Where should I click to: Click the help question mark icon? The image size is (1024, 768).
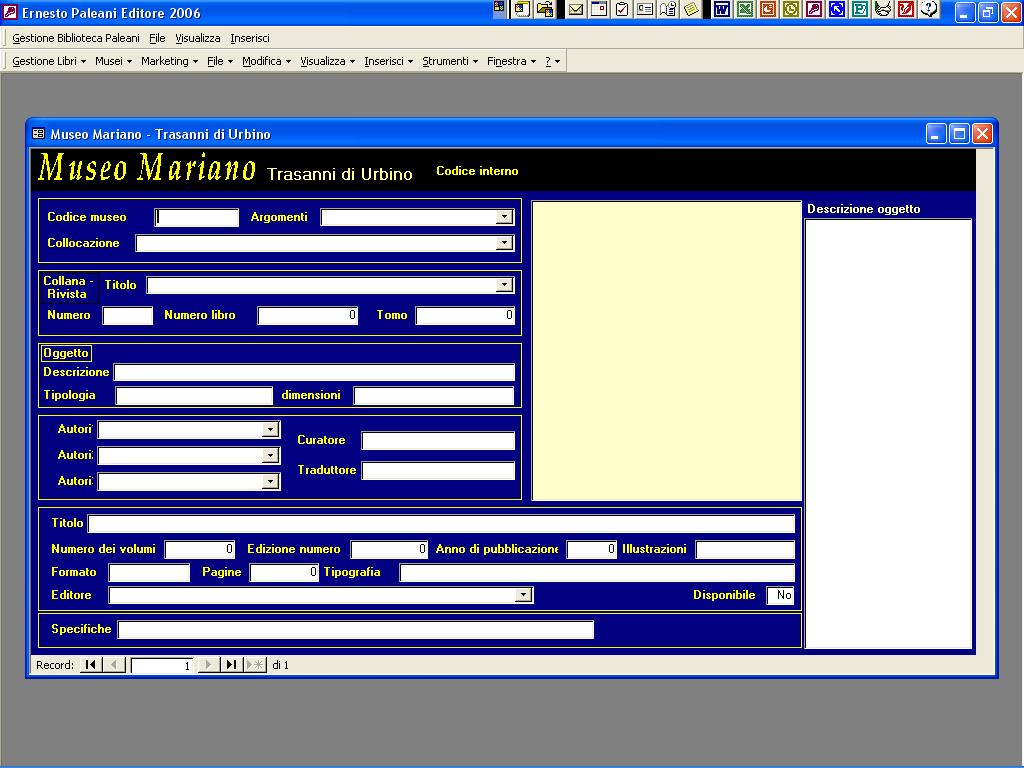coord(929,10)
